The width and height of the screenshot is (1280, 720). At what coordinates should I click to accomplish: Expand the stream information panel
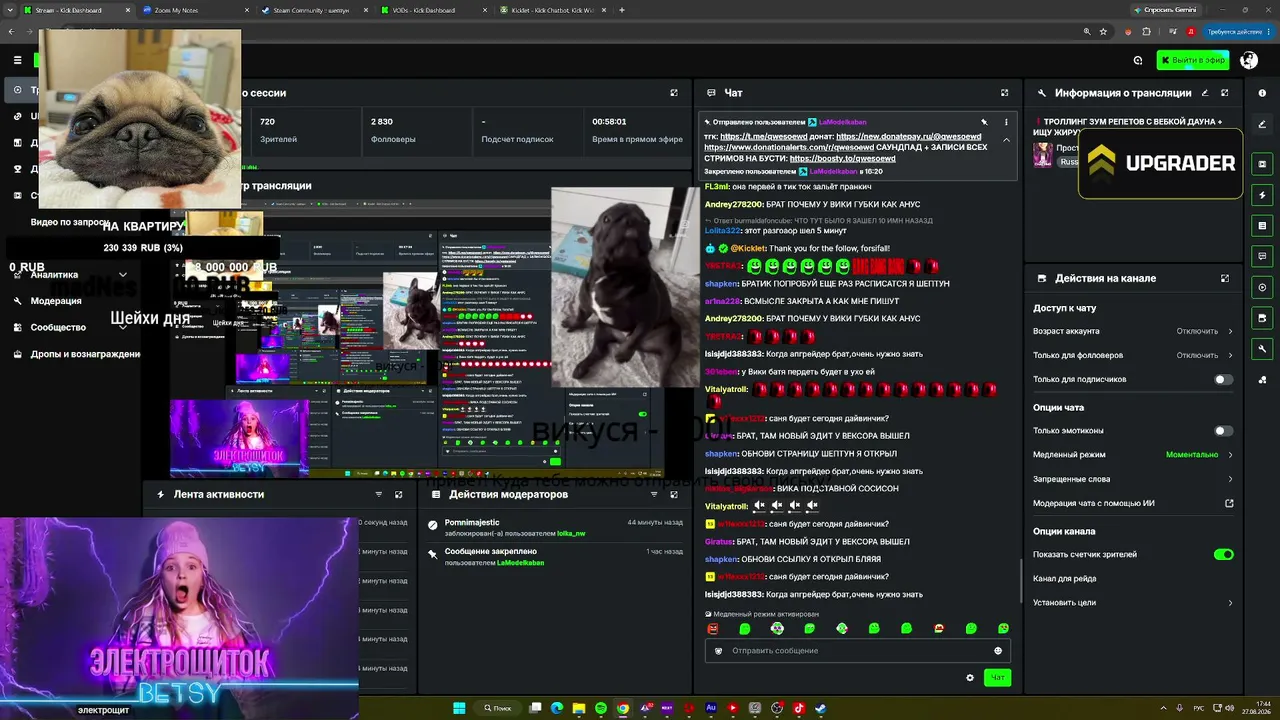1224,93
